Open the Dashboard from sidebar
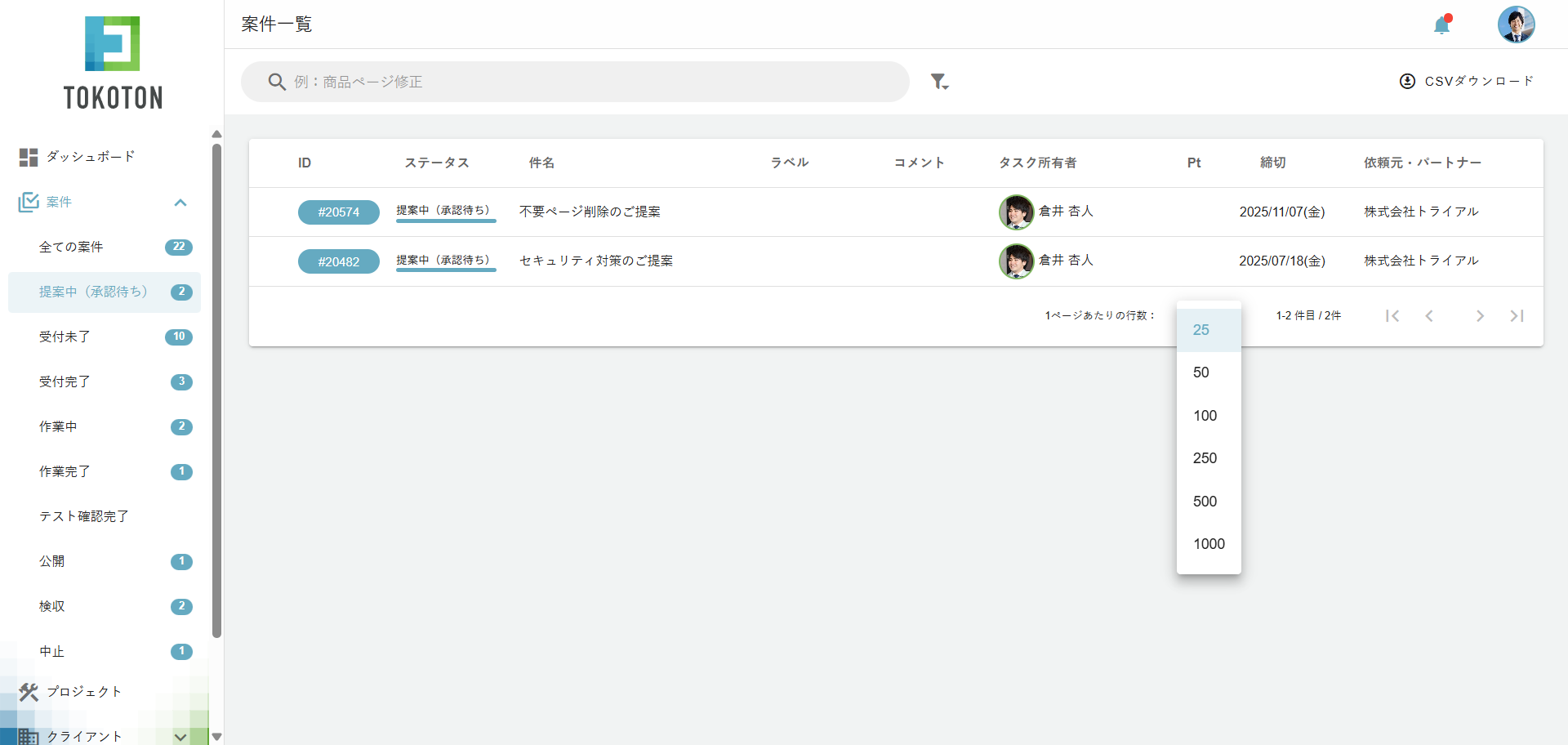The image size is (1568, 745). (x=90, y=157)
